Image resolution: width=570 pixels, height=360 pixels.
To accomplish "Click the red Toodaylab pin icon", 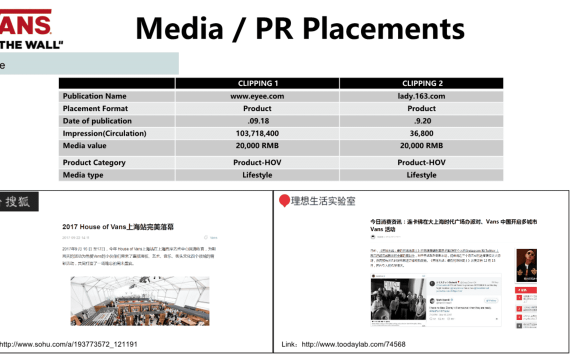I will click(284, 200).
